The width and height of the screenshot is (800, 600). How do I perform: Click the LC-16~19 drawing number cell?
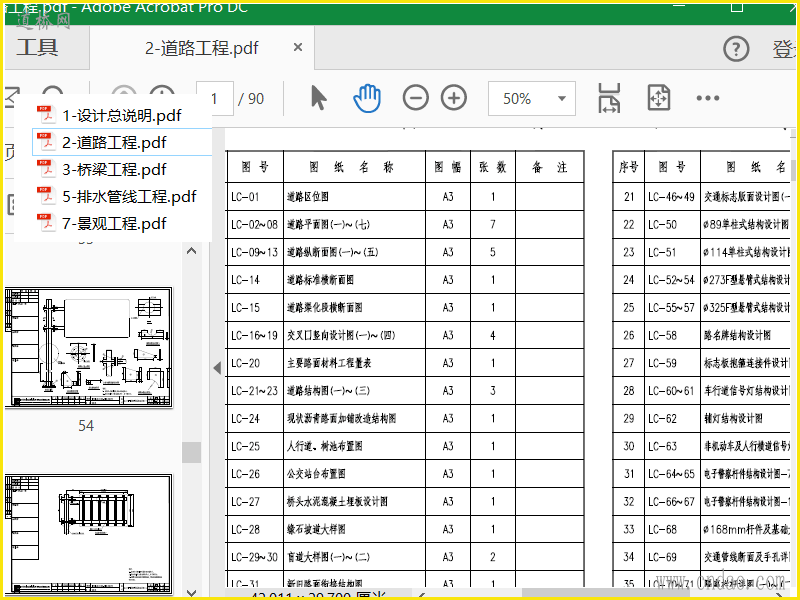(255, 335)
